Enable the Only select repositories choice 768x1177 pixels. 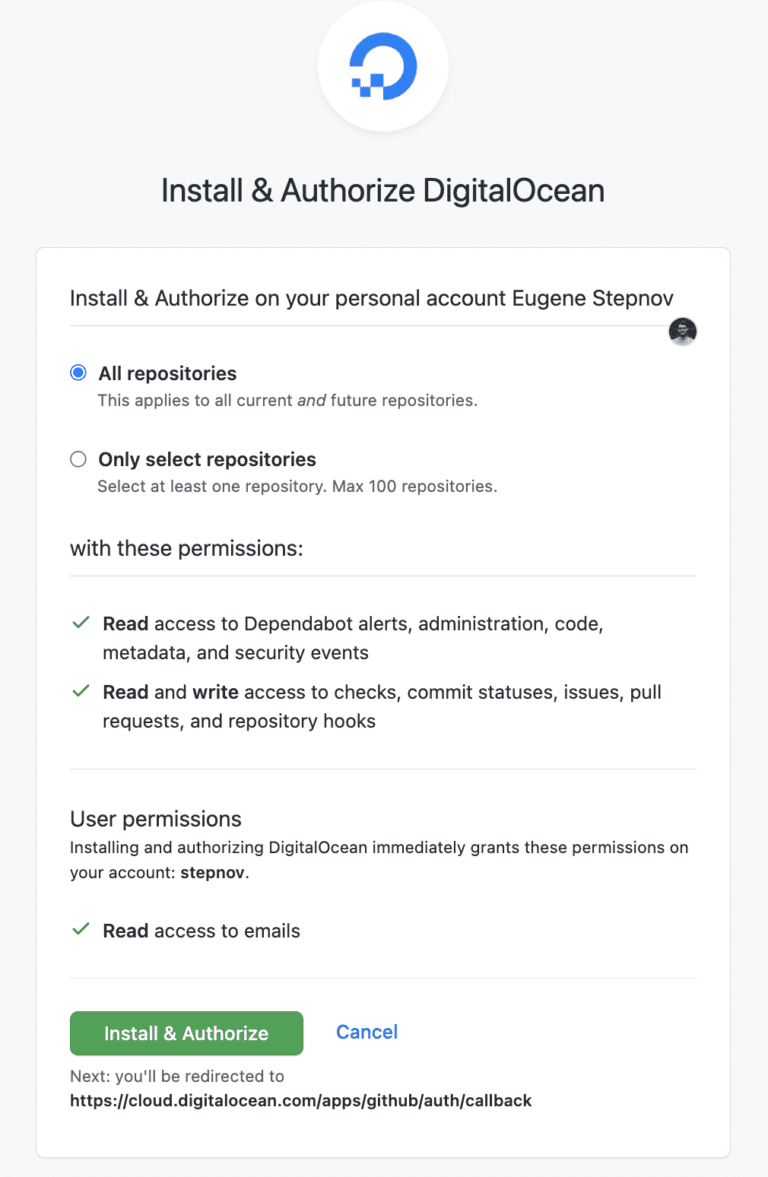[x=78, y=458]
